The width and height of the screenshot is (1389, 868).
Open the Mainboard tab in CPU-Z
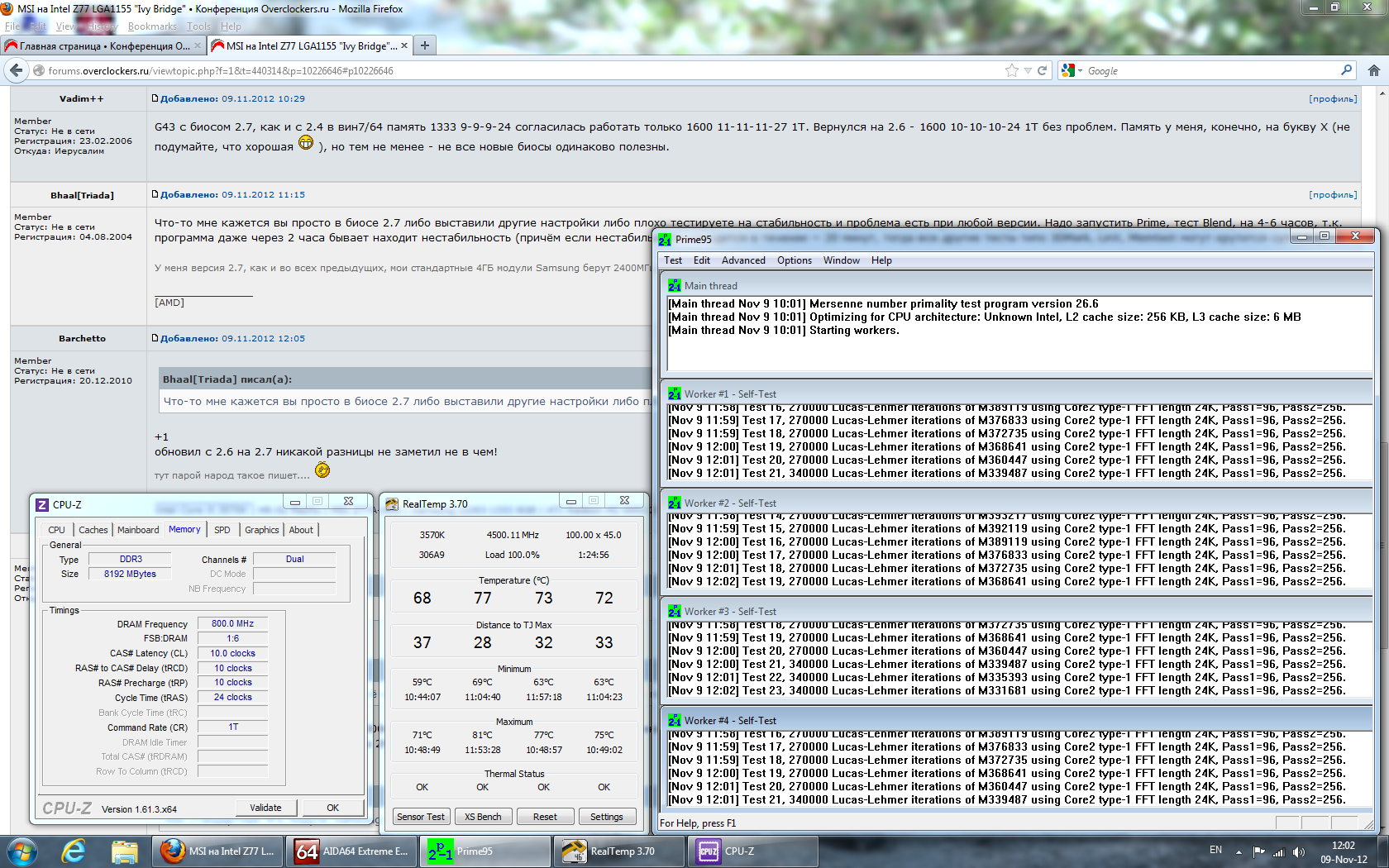pyautogui.click(x=138, y=530)
